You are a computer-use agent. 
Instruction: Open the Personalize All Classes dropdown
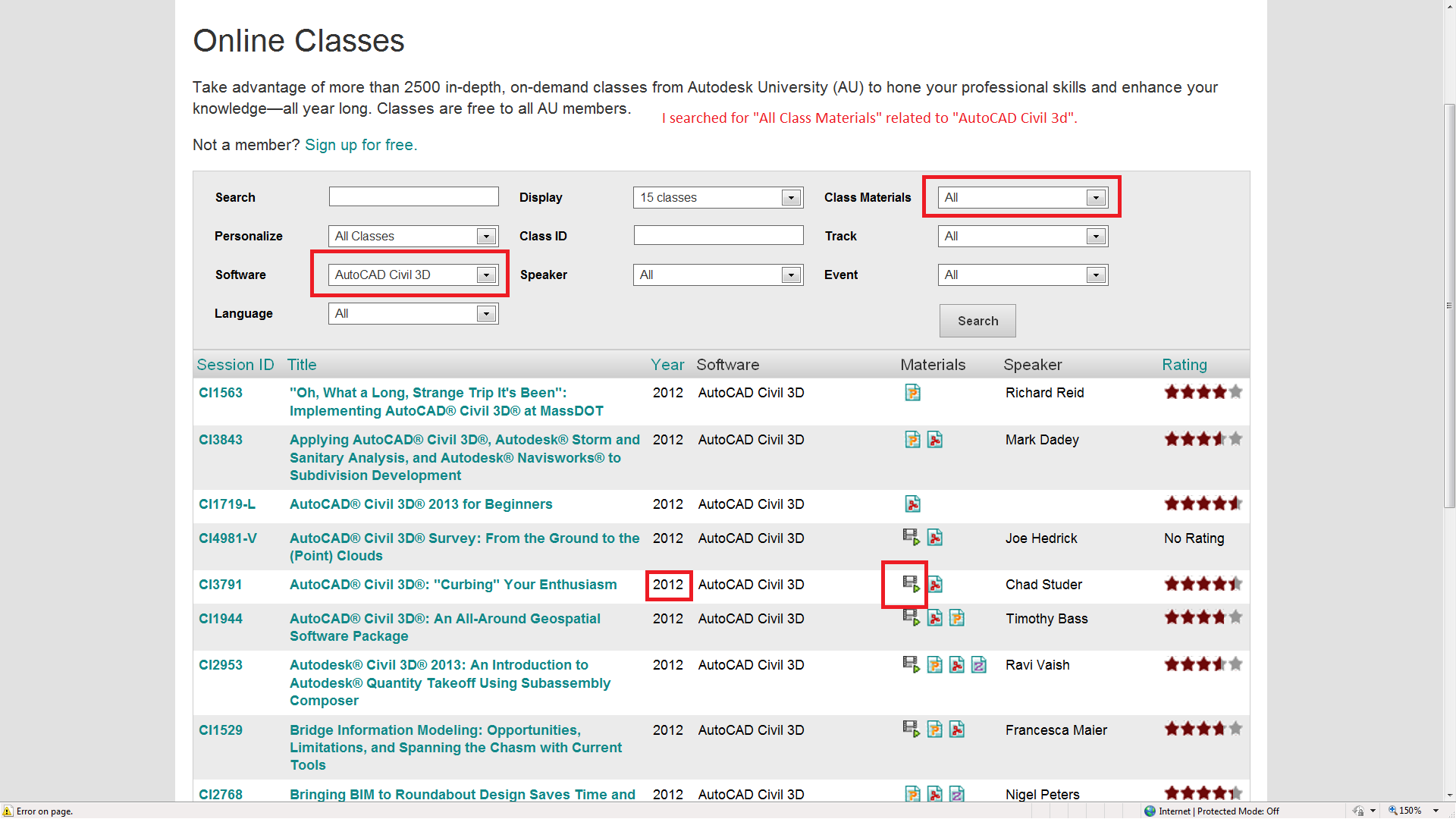coord(413,236)
